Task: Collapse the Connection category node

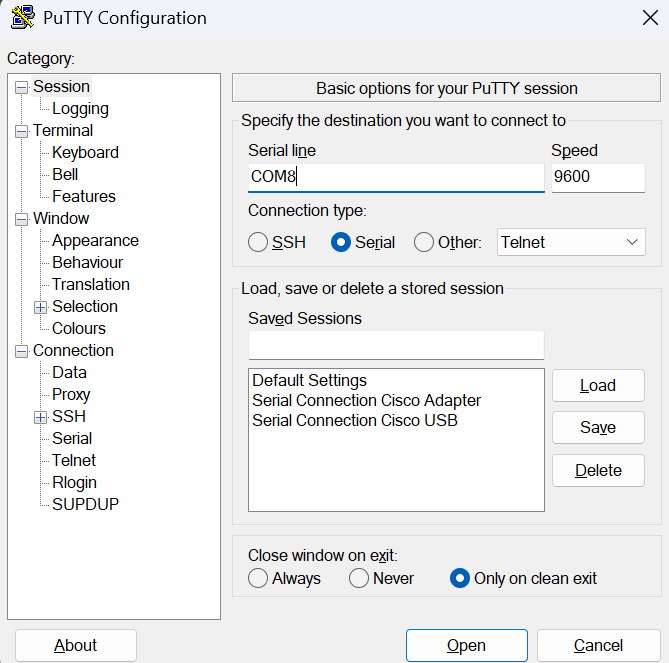Action: coord(21,352)
